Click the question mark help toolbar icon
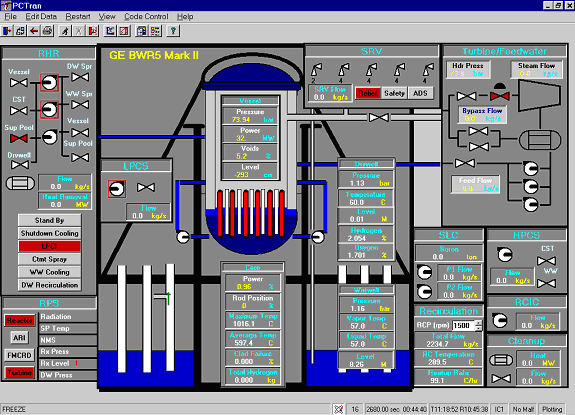The image size is (575, 415). tap(173, 31)
